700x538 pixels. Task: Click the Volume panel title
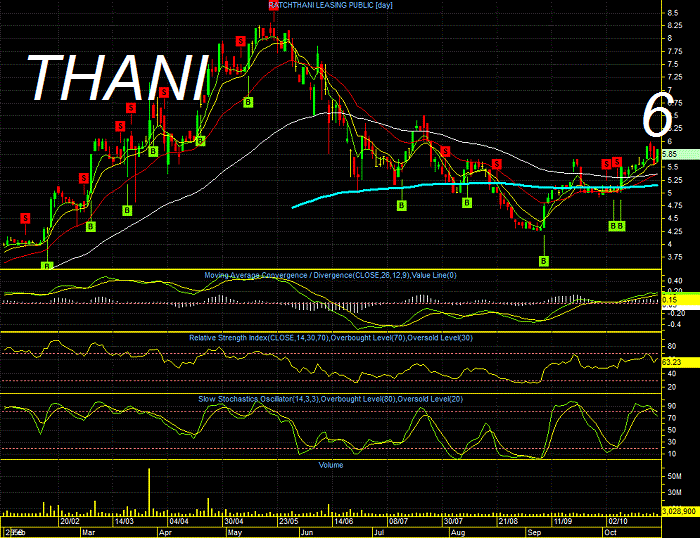pos(331,465)
